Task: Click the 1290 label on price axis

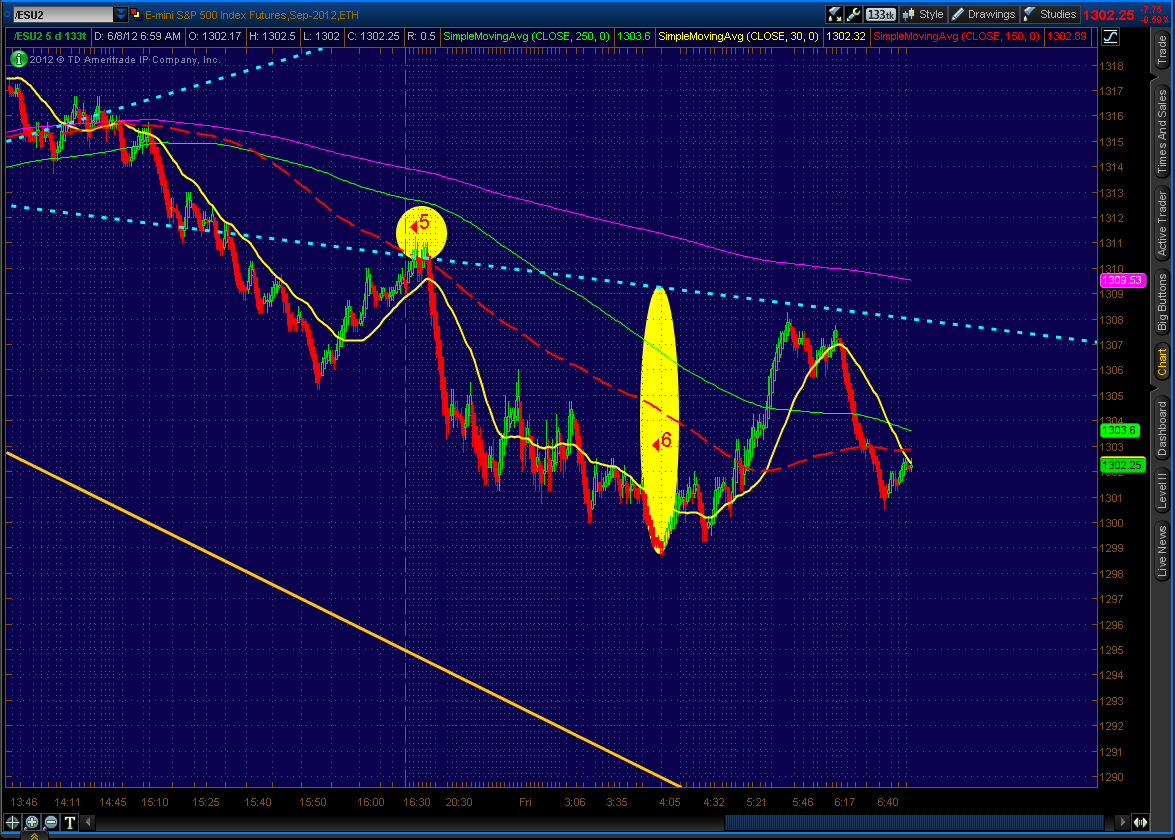Action: [1111, 777]
